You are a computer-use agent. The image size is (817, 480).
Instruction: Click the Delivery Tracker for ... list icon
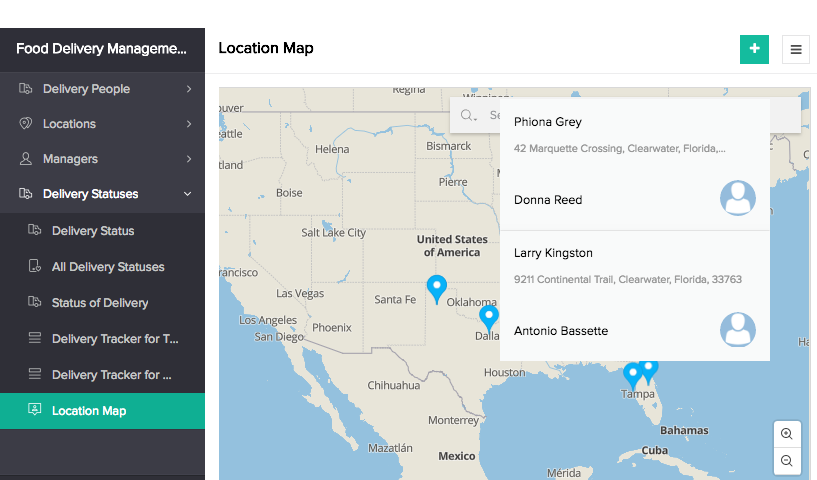click(x=34, y=374)
